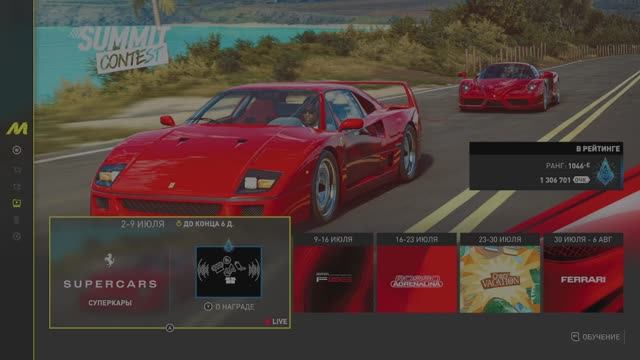Select the 9-16 ИЮЛЯ summit thumbnail
The height and width of the screenshot is (360, 640).
coord(333,273)
